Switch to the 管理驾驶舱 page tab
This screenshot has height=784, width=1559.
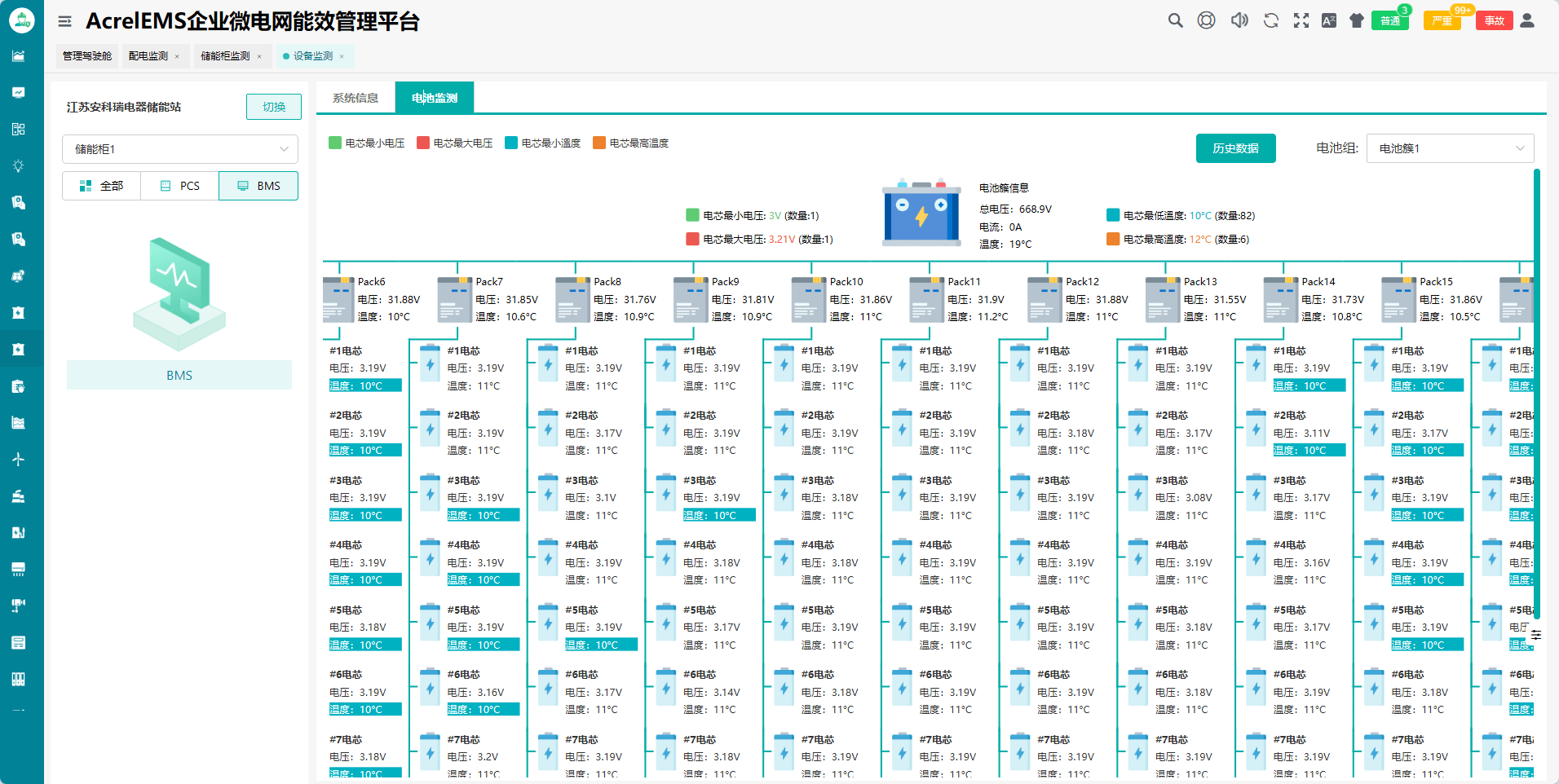[87, 56]
